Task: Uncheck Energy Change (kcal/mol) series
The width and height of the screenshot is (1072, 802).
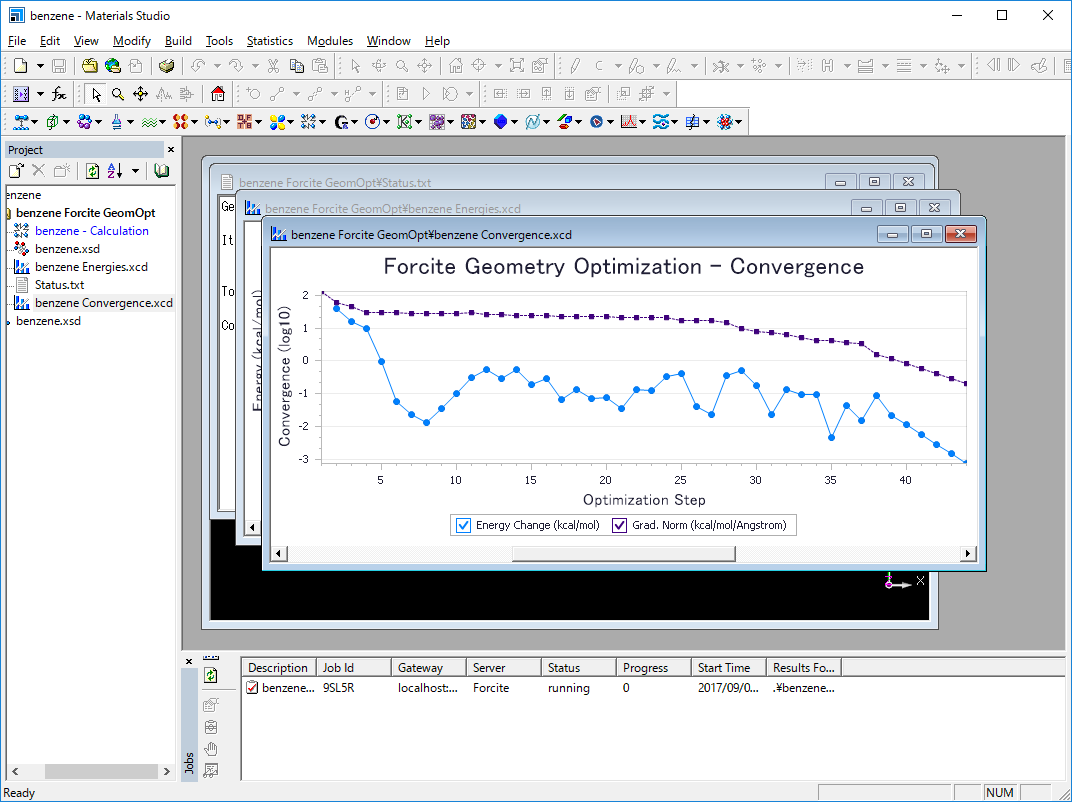Action: click(463, 525)
